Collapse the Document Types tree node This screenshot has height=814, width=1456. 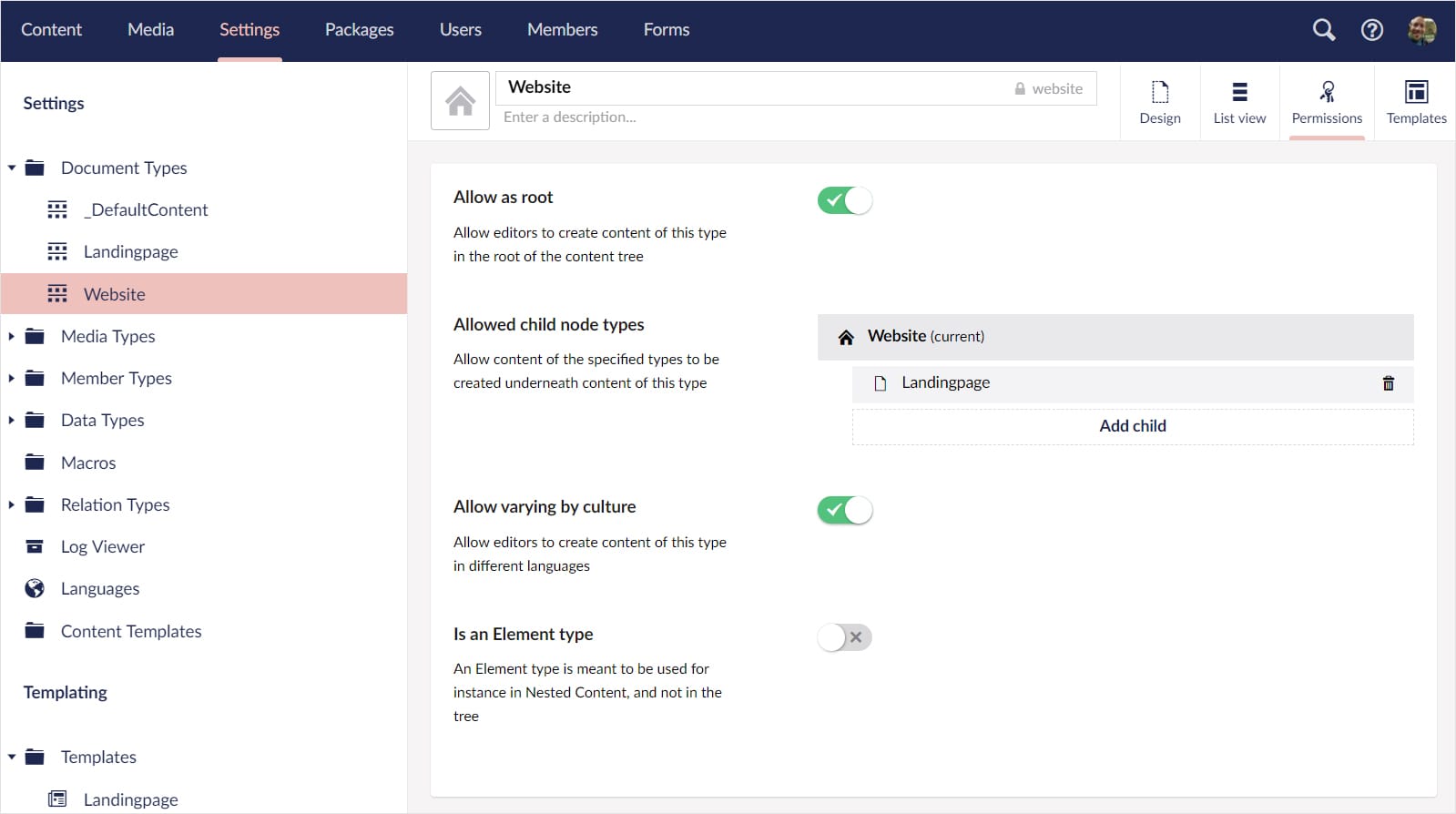point(12,168)
